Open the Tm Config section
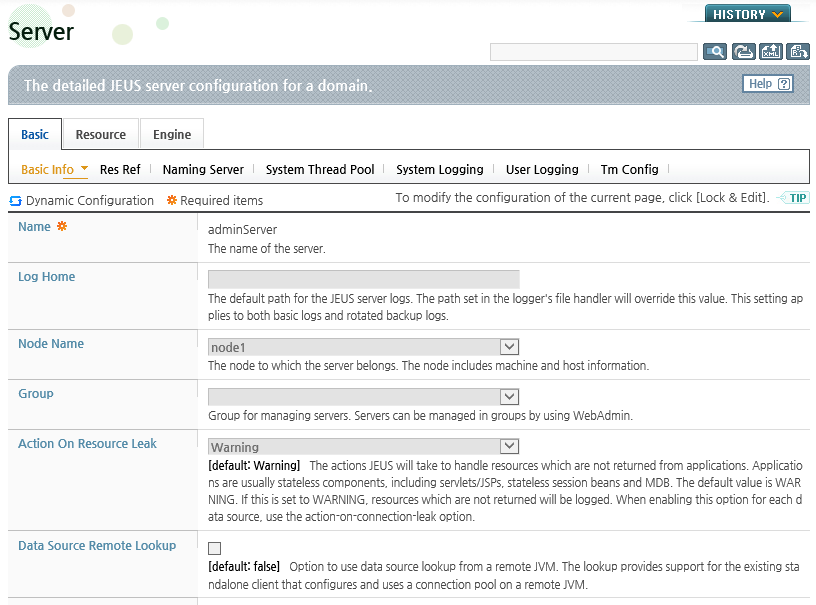This screenshot has height=605, width=816. coord(630,170)
